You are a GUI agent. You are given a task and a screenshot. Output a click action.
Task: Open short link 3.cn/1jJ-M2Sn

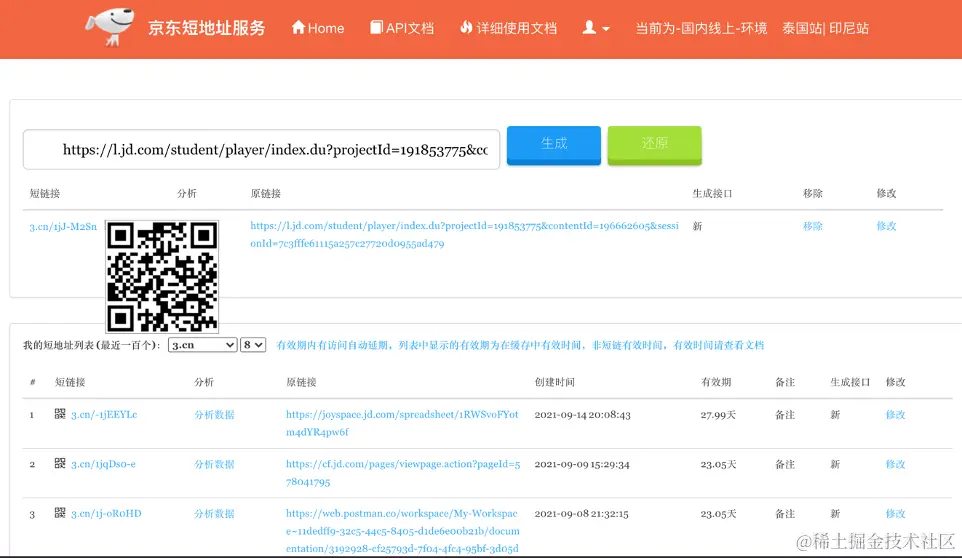pyautogui.click(x=63, y=227)
